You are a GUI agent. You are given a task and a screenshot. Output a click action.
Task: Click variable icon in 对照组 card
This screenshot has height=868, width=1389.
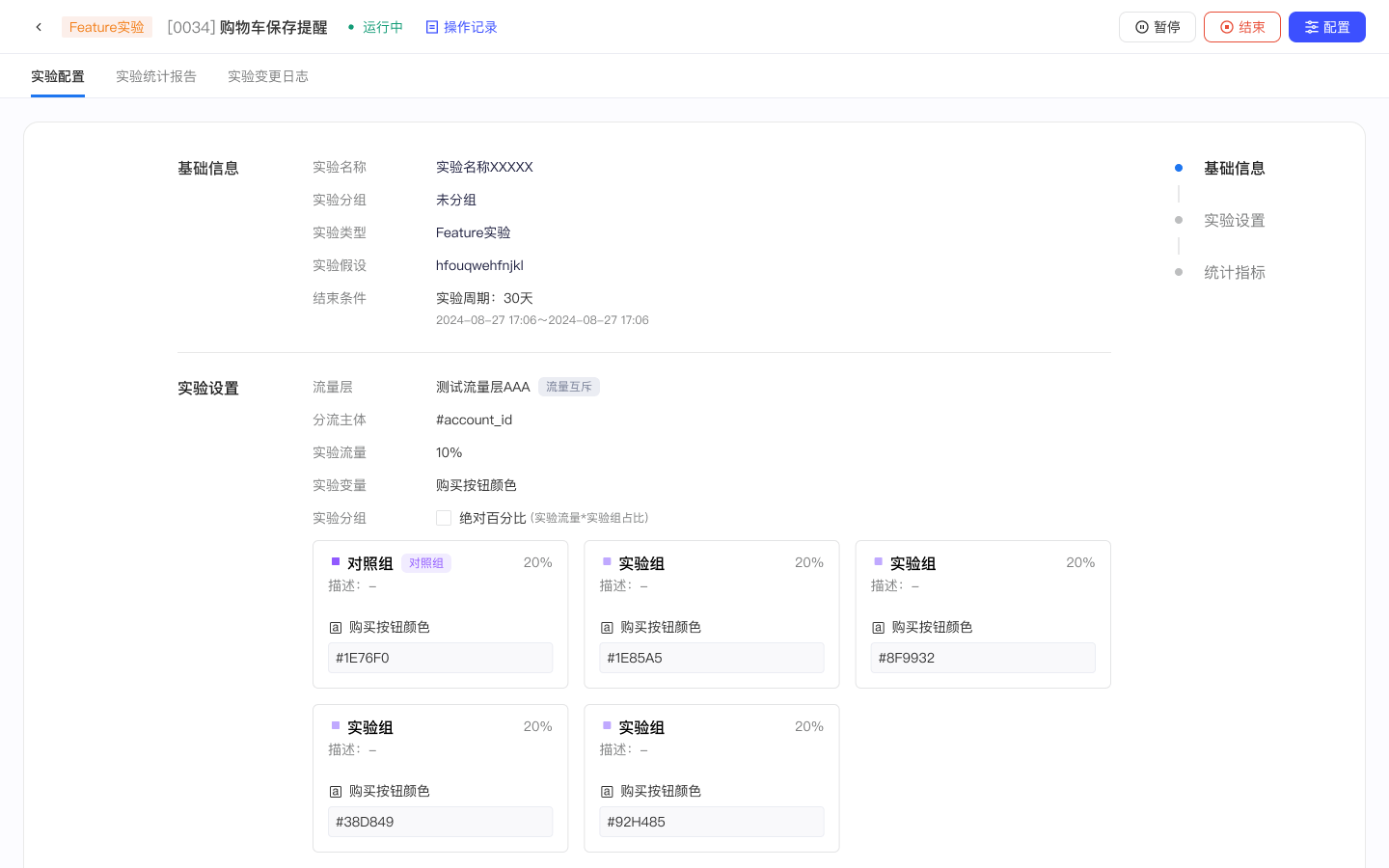click(x=336, y=628)
